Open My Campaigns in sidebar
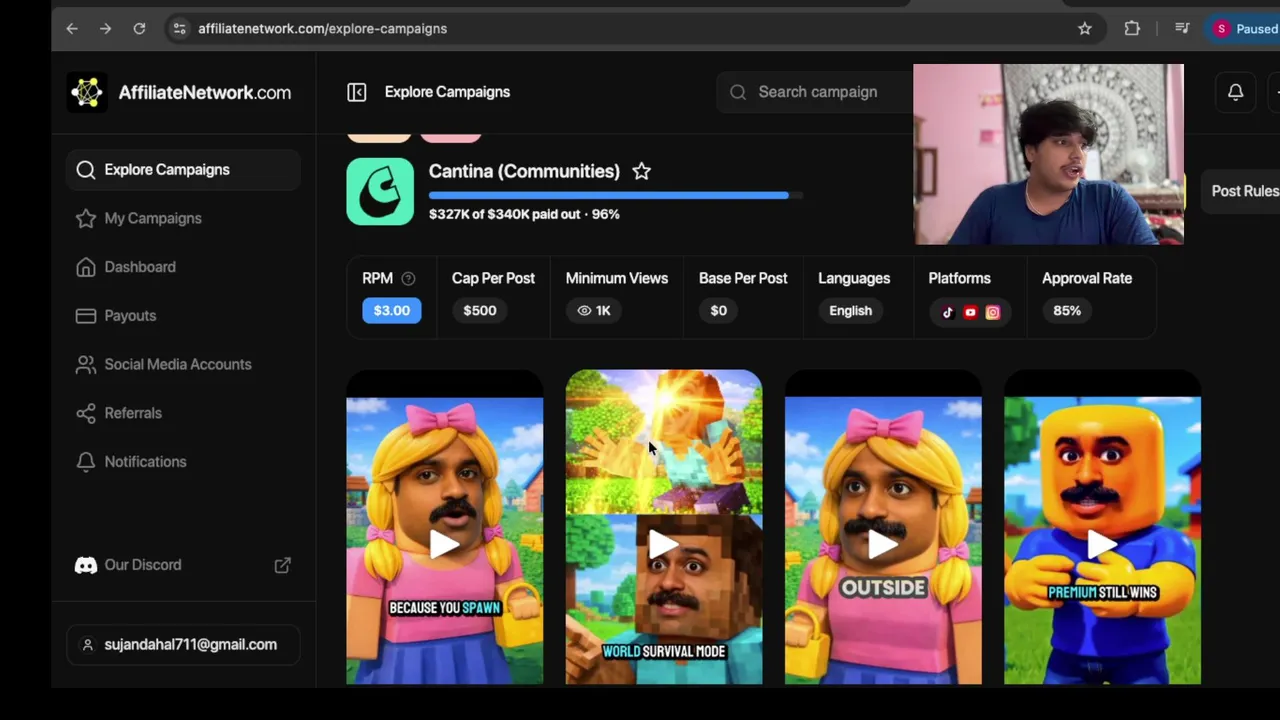1280x720 pixels. [184, 218]
